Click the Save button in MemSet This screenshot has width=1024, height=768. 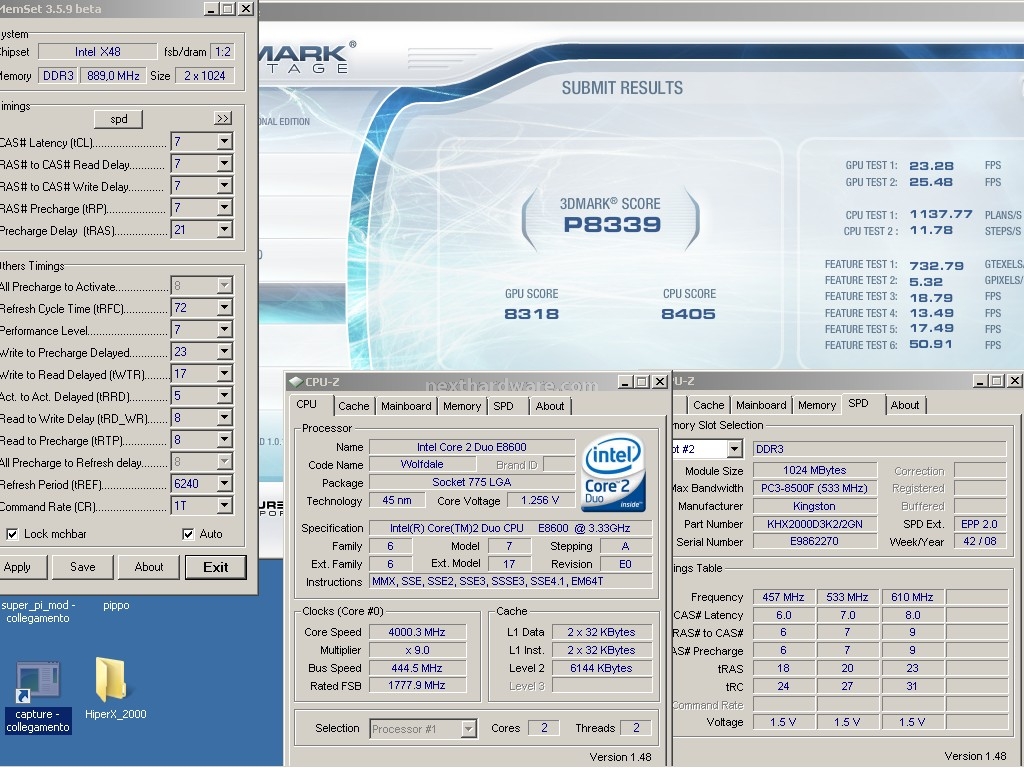(83, 567)
